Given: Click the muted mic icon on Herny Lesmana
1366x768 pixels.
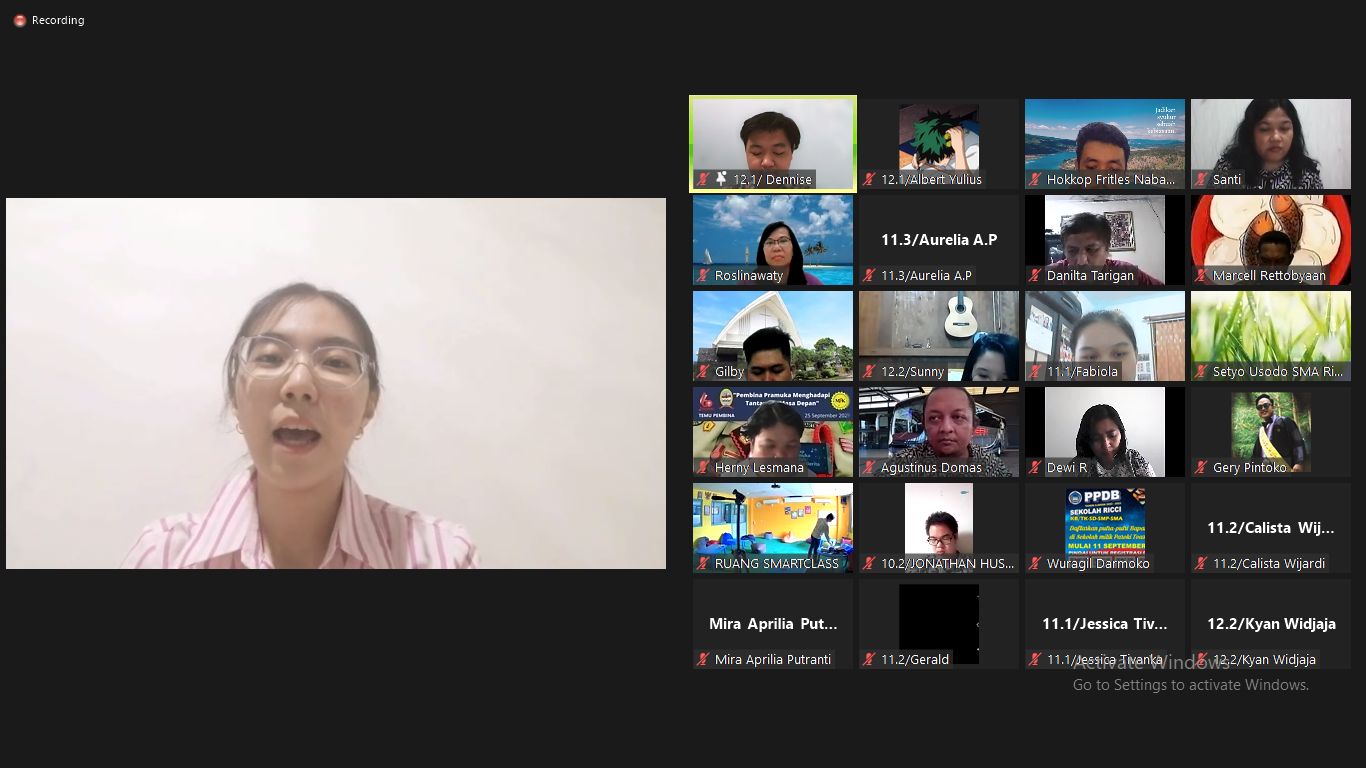Looking at the screenshot, I should click(703, 468).
